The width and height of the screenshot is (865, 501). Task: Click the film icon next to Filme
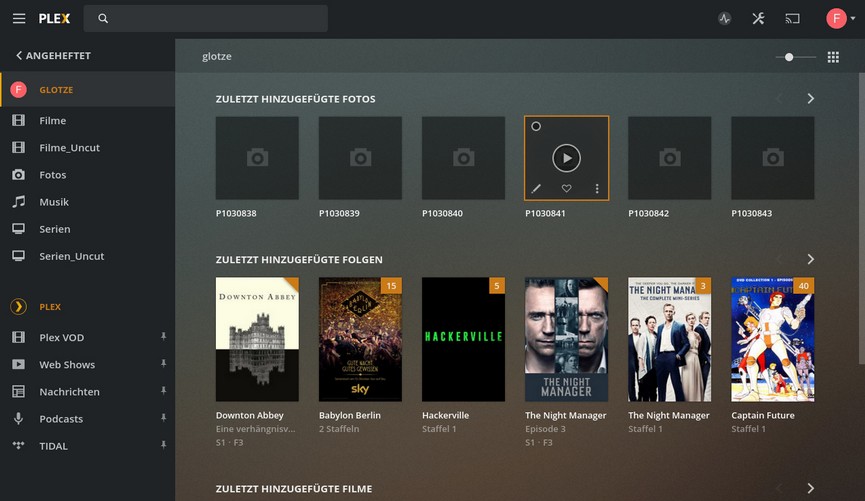[18, 120]
